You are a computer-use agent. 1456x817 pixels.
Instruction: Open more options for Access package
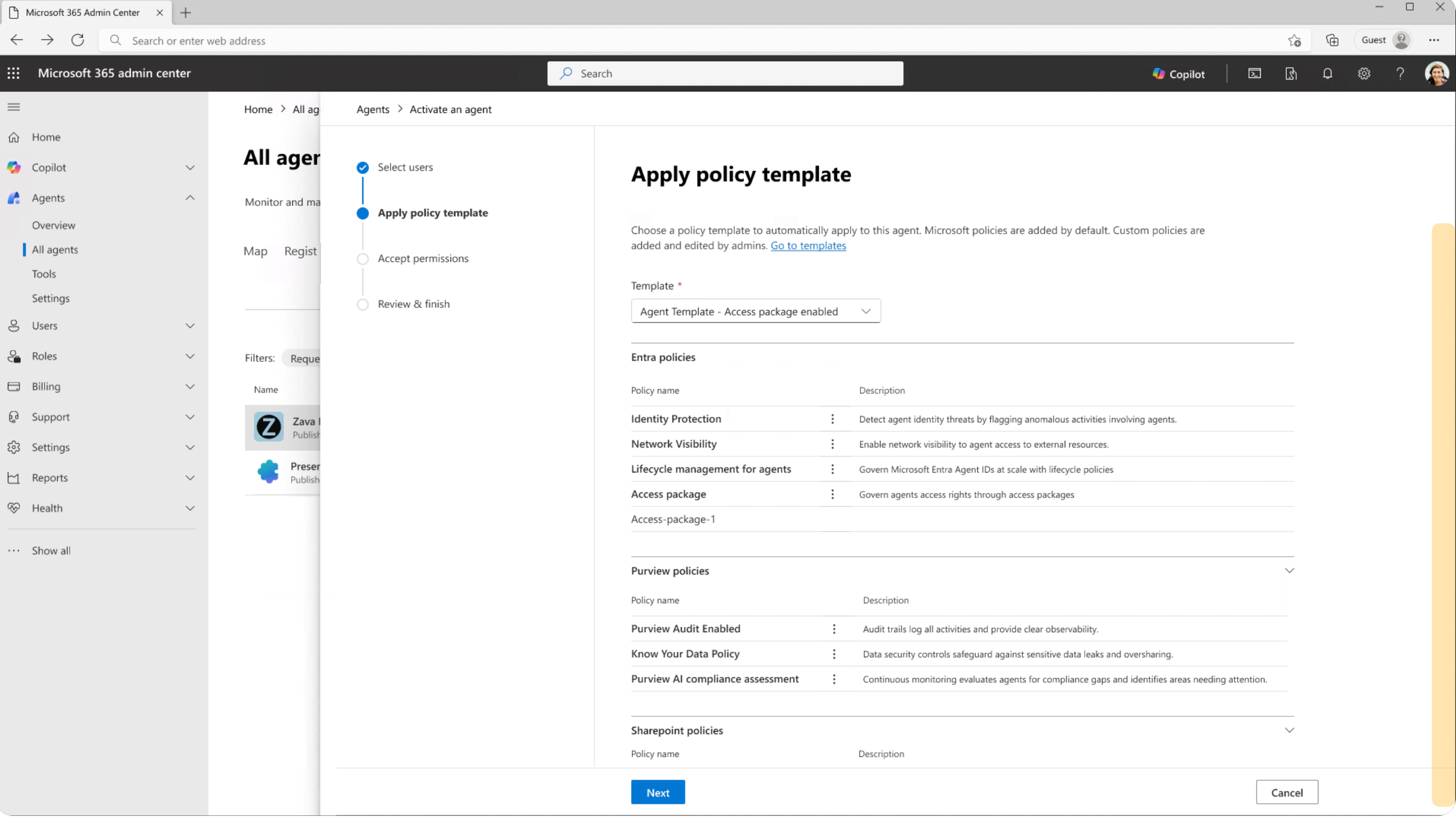832,494
